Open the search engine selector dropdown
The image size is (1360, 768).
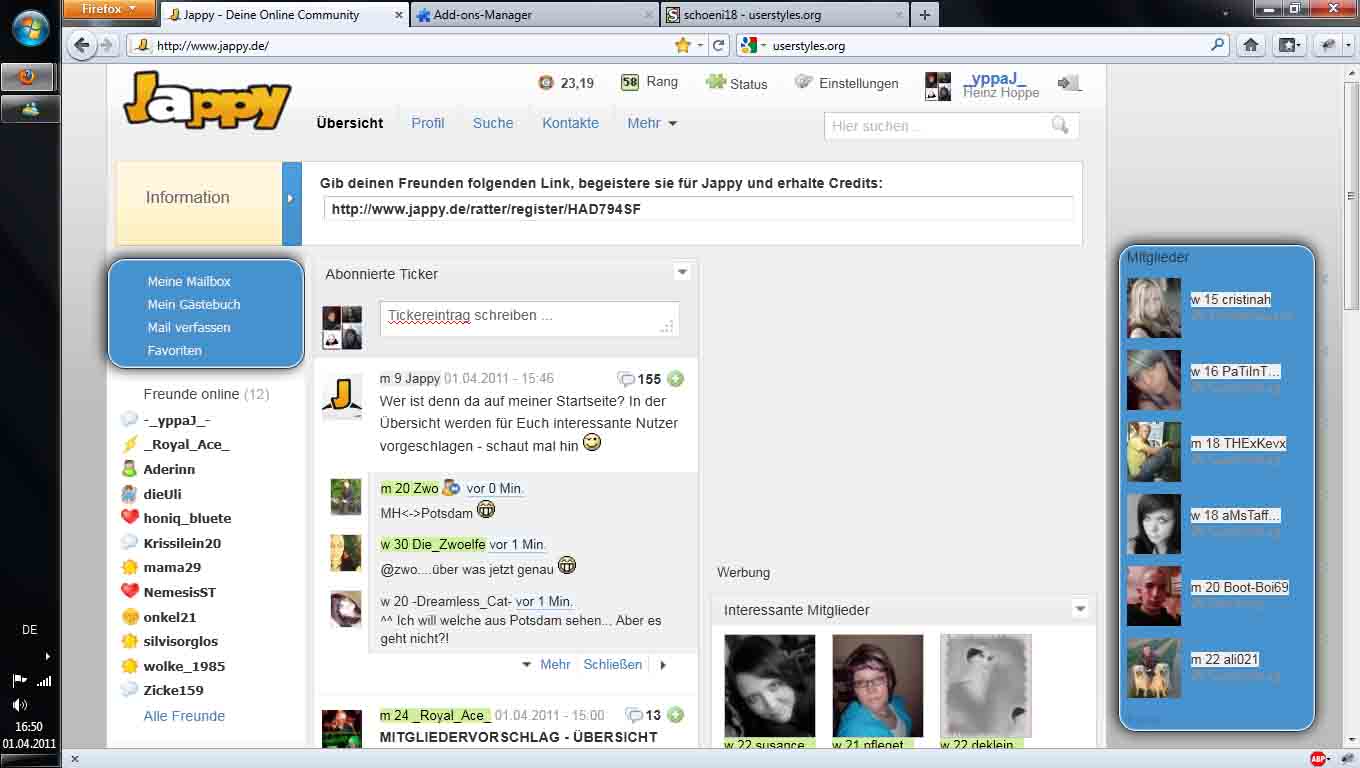pos(751,45)
